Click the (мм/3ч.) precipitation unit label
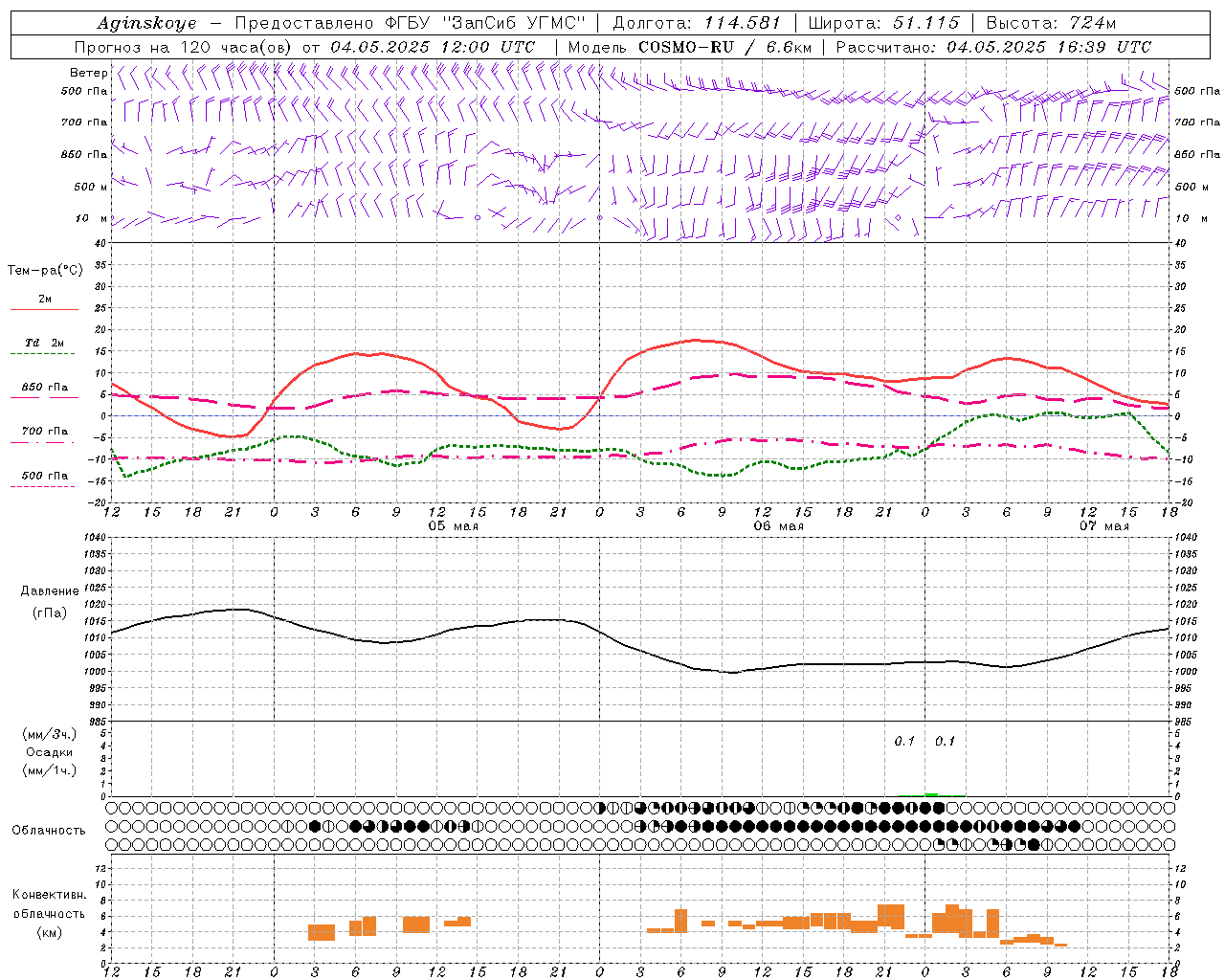This screenshot has width=1225, height=980. point(50,735)
